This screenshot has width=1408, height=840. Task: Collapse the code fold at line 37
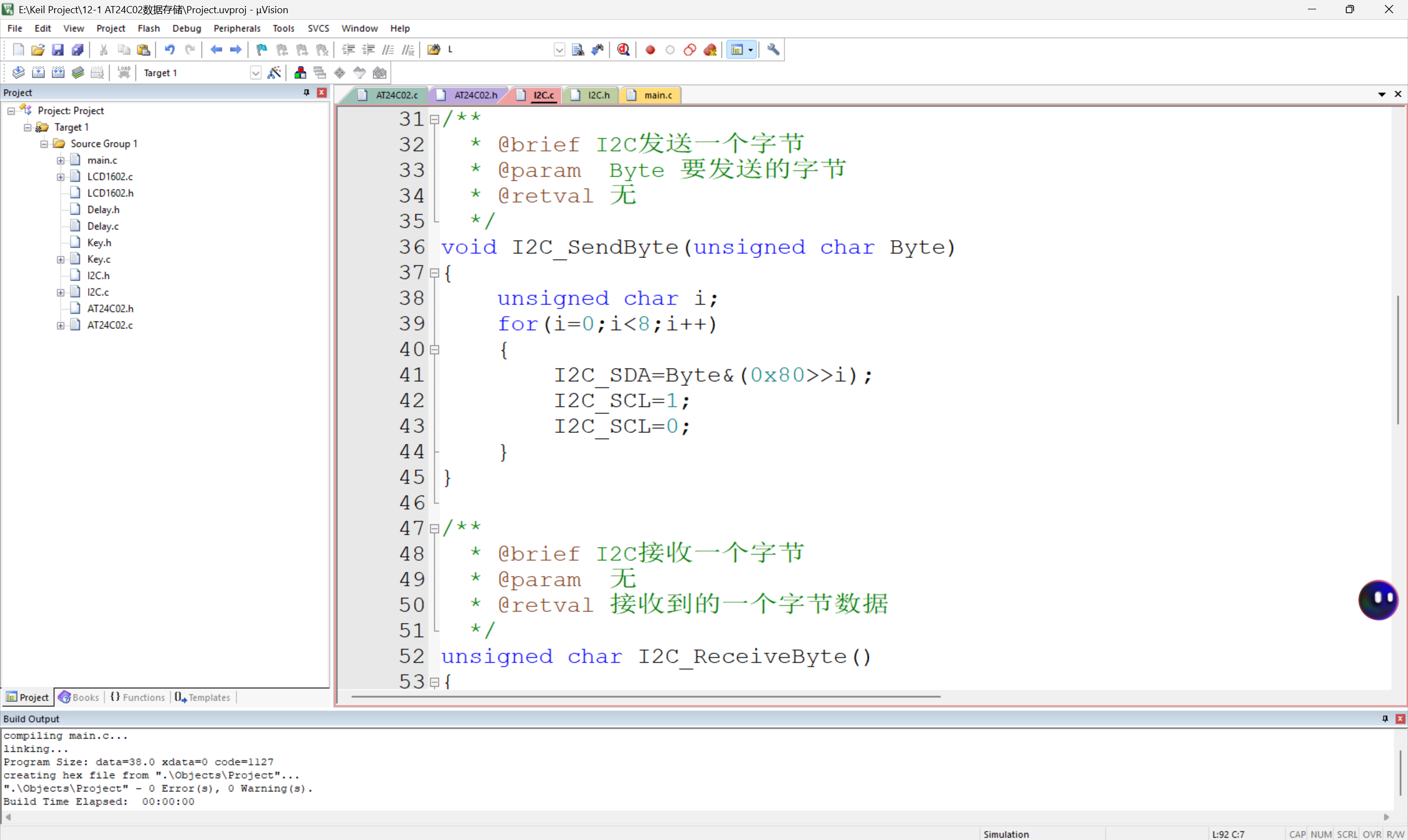[434, 273]
